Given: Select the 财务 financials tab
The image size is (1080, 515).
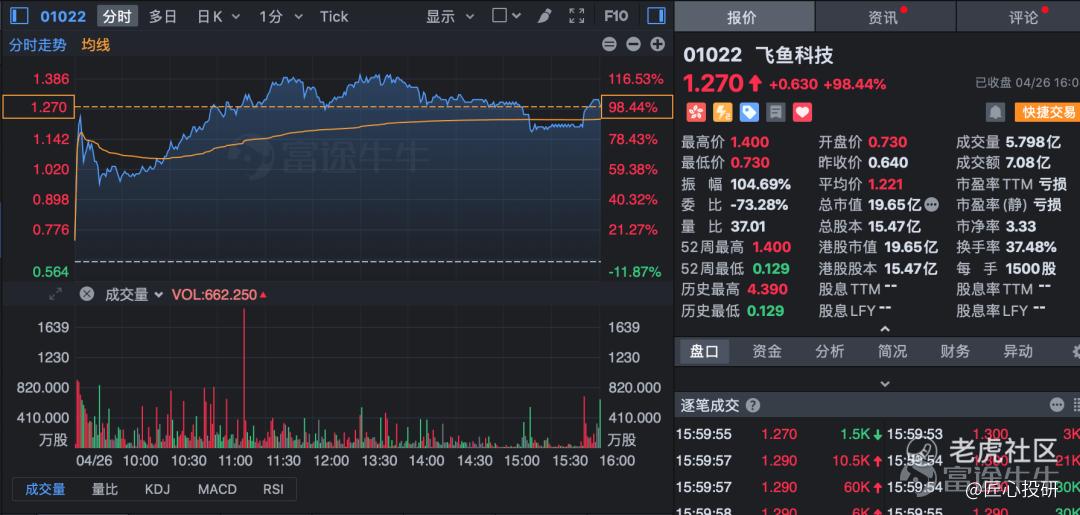Looking at the screenshot, I should (955, 351).
